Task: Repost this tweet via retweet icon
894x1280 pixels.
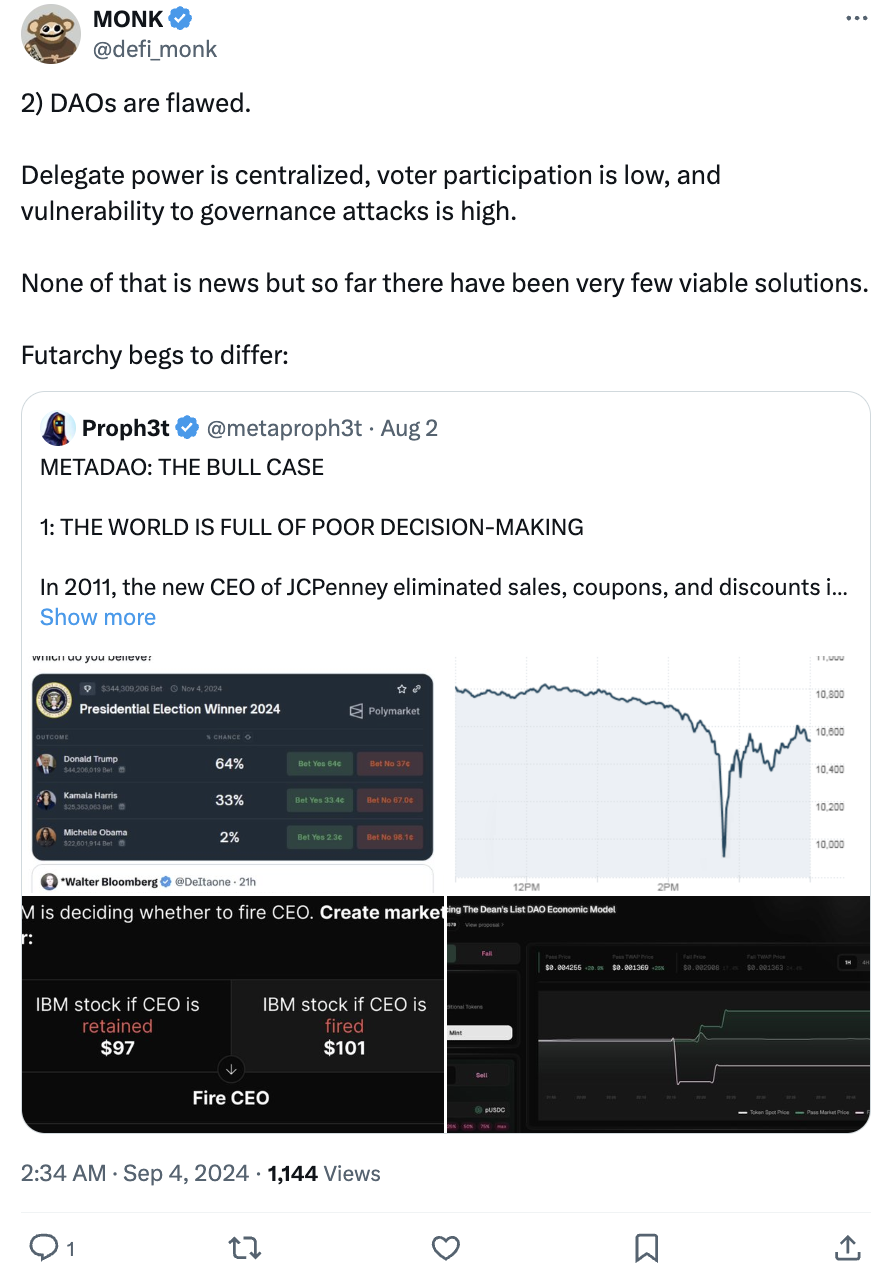Action: point(243,1247)
